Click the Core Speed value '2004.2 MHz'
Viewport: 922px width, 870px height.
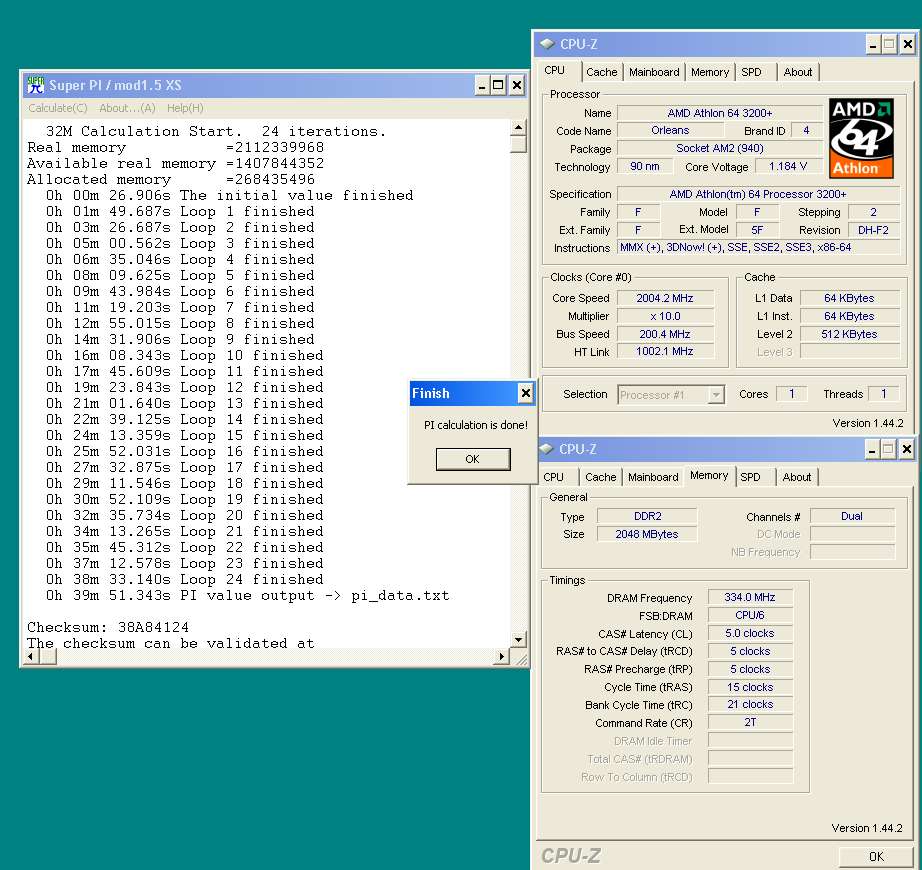(665, 298)
